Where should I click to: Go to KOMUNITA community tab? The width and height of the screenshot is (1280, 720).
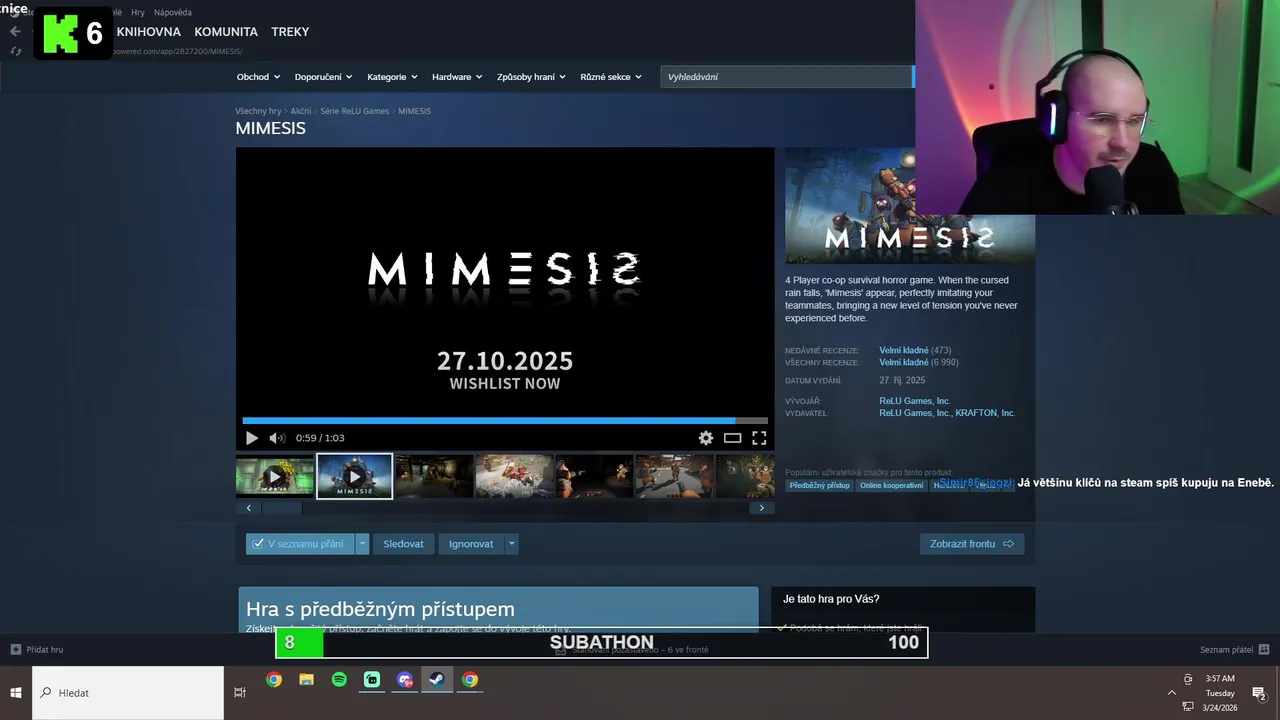tap(226, 32)
